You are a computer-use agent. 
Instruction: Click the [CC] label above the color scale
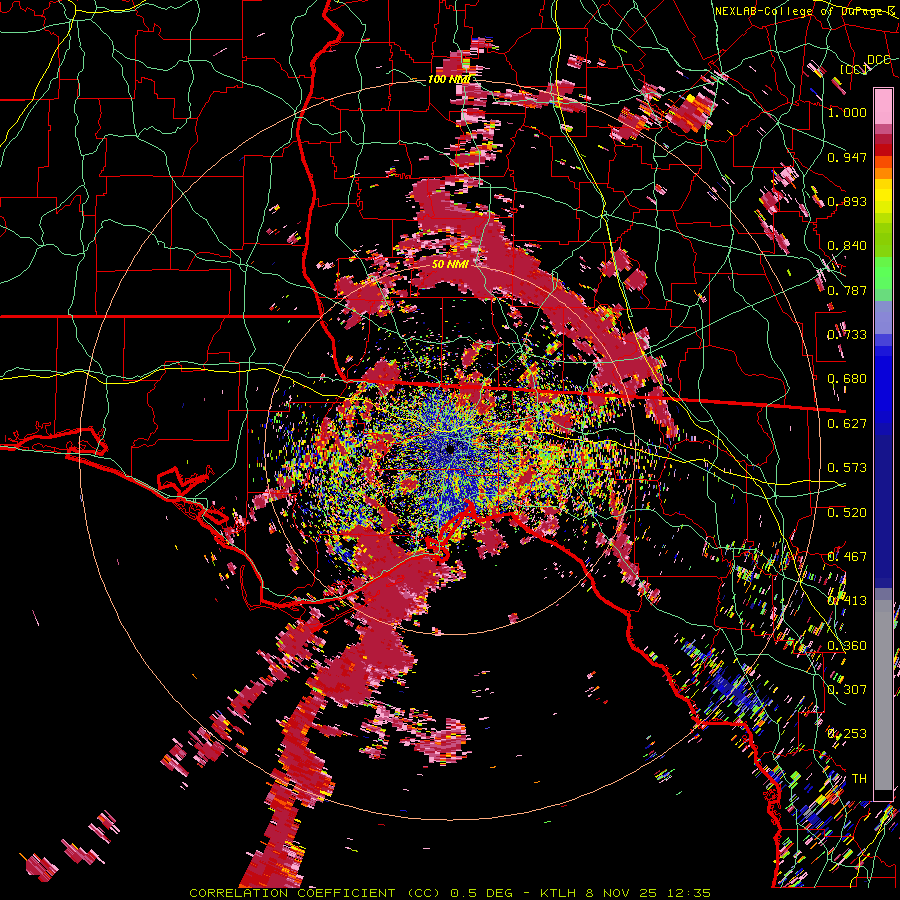pyautogui.click(x=853, y=69)
